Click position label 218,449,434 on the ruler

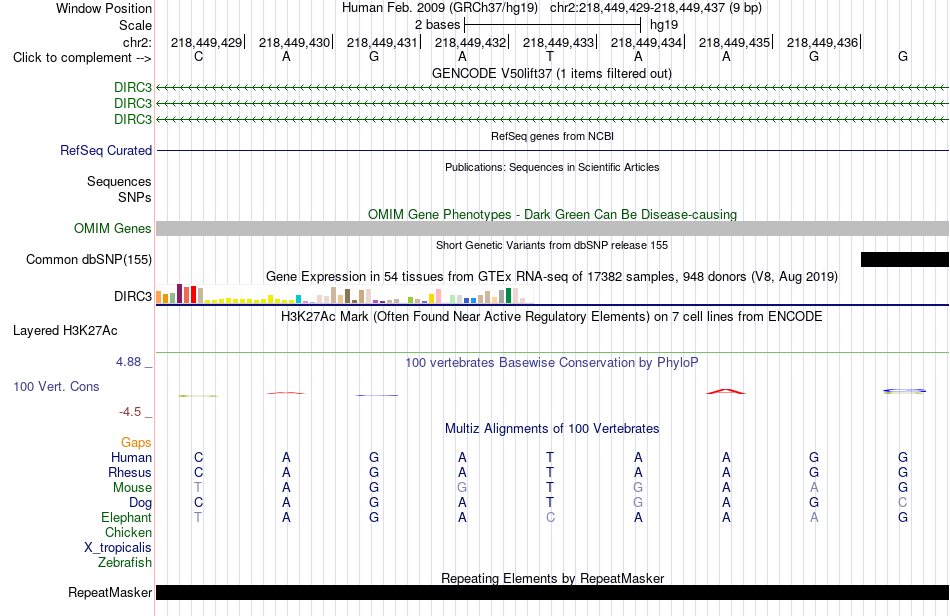coord(646,42)
